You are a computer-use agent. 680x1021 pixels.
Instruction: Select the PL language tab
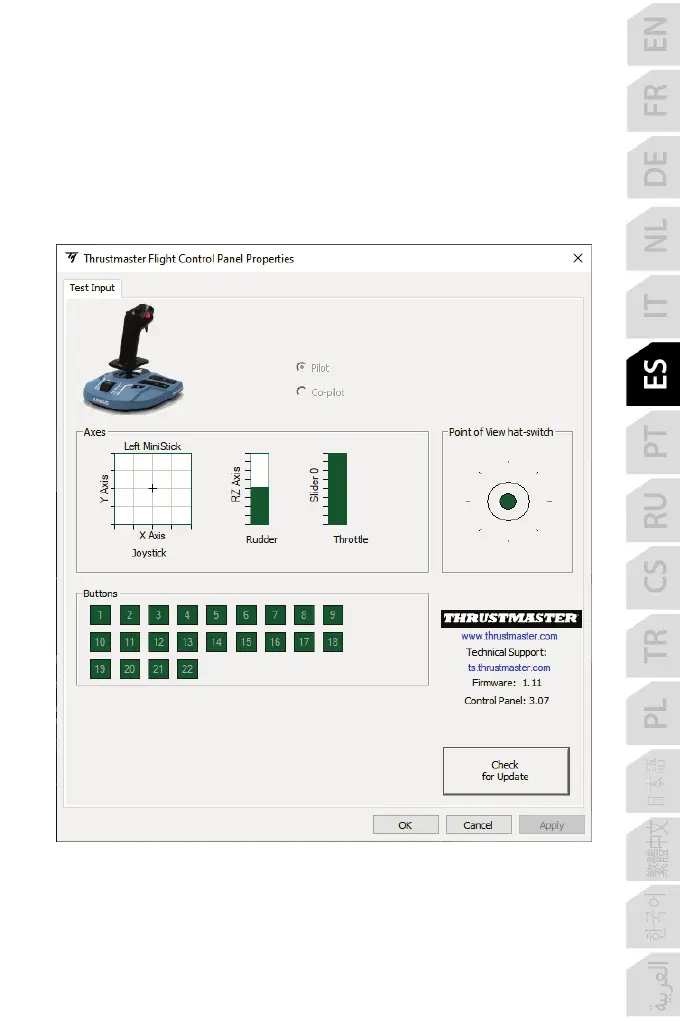coord(655,713)
